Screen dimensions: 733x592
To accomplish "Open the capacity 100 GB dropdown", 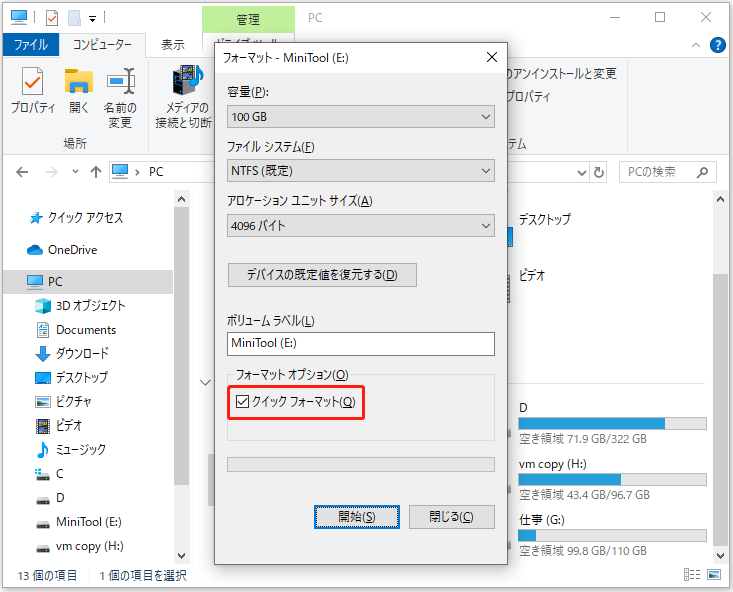I will coord(360,116).
